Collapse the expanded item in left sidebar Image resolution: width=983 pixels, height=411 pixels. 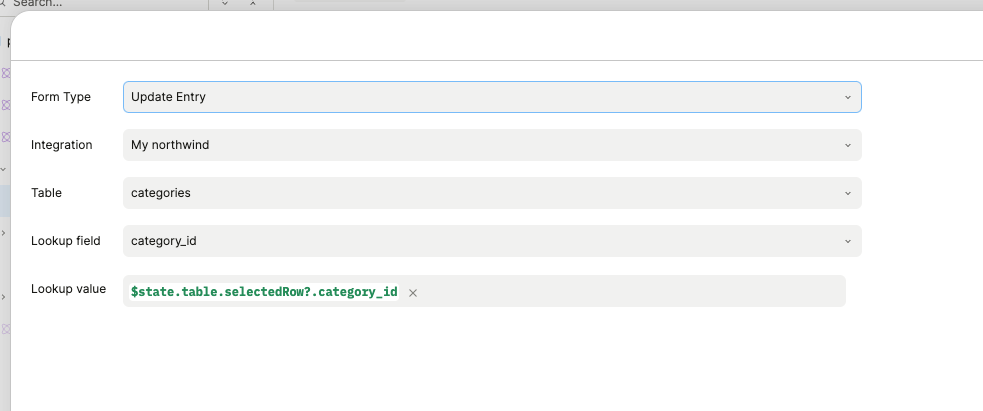pyautogui.click(x=4, y=169)
